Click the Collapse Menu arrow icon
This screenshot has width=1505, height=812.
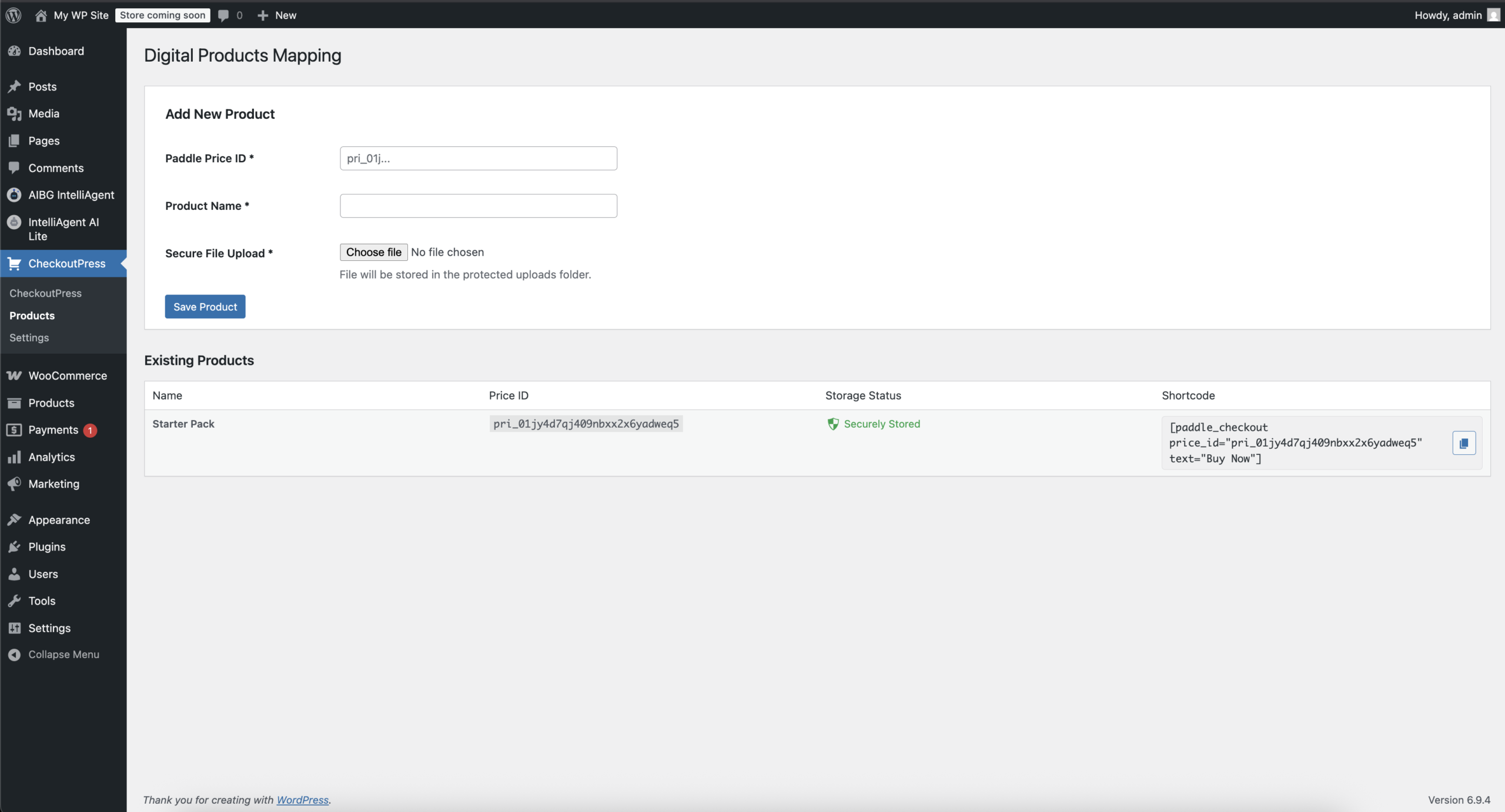tap(15, 655)
